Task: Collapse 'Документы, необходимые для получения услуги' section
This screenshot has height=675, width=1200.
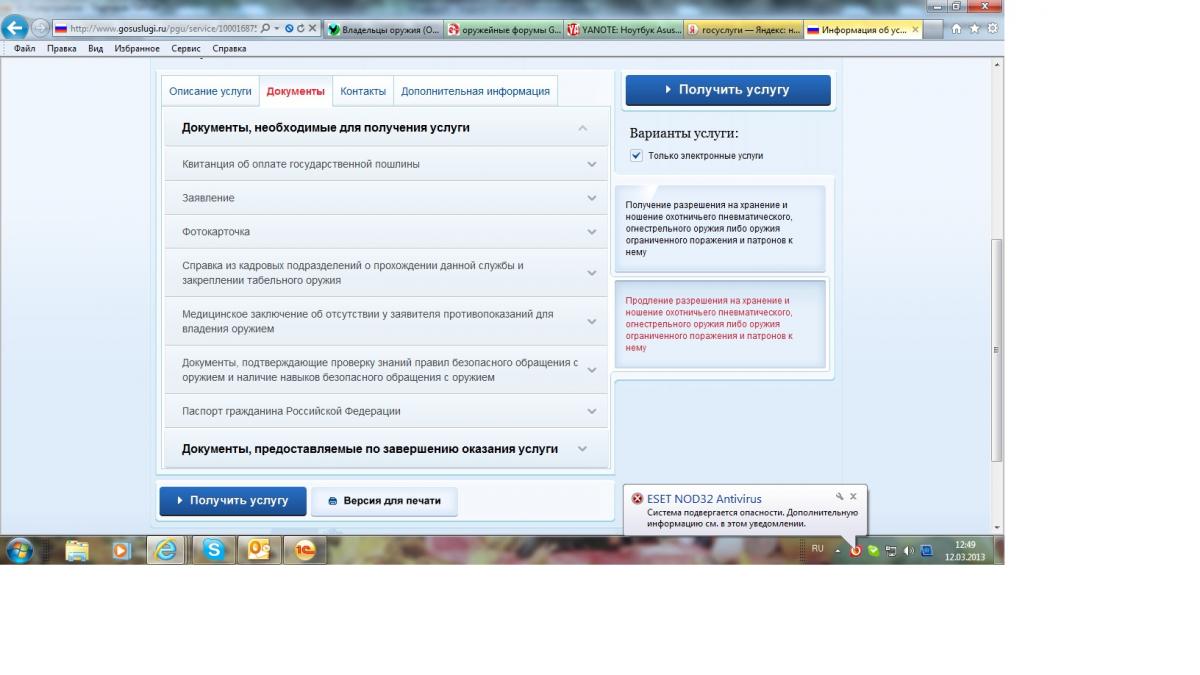Action: [x=582, y=128]
